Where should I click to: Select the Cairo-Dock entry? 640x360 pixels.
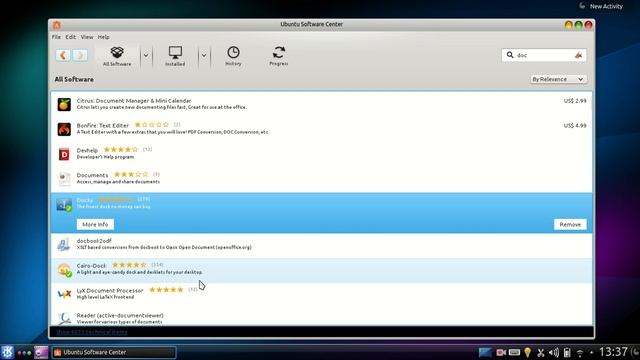click(322, 270)
